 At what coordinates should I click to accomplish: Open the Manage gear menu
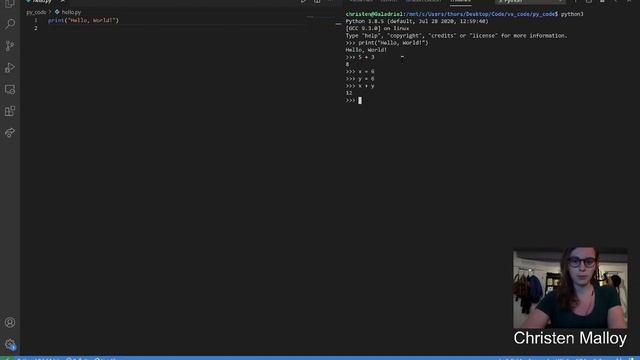tap(10, 344)
